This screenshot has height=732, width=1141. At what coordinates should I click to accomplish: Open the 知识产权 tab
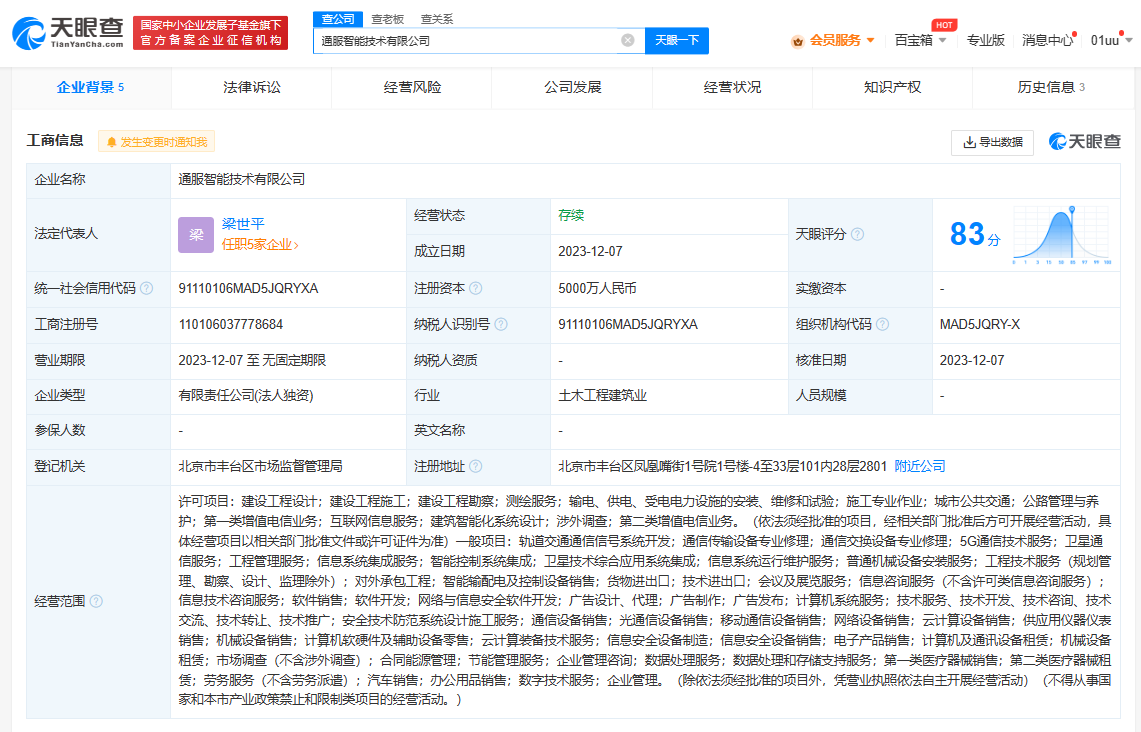coord(892,88)
